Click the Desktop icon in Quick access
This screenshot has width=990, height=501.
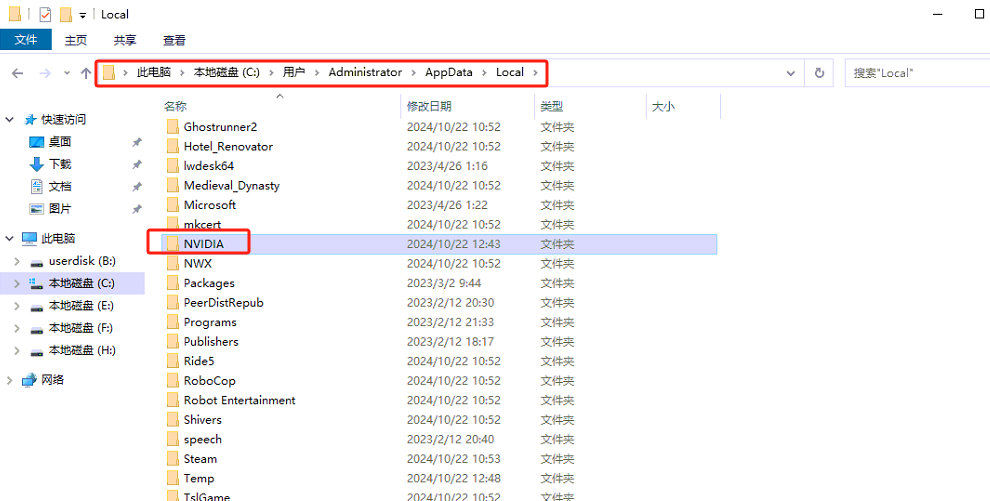pos(37,142)
